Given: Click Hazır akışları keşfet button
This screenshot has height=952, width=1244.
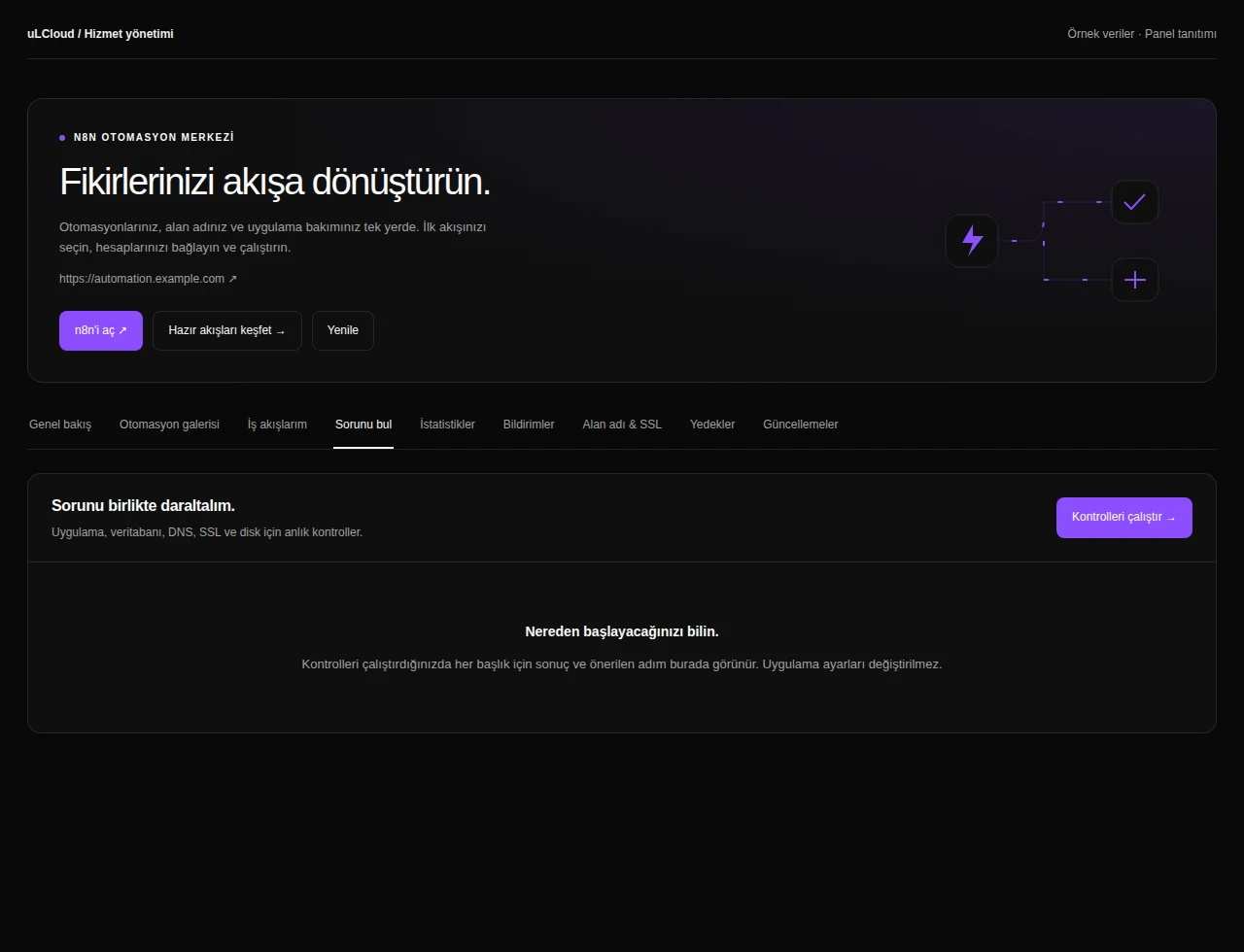Looking at the screenshot, I should [x=227, y=330].
